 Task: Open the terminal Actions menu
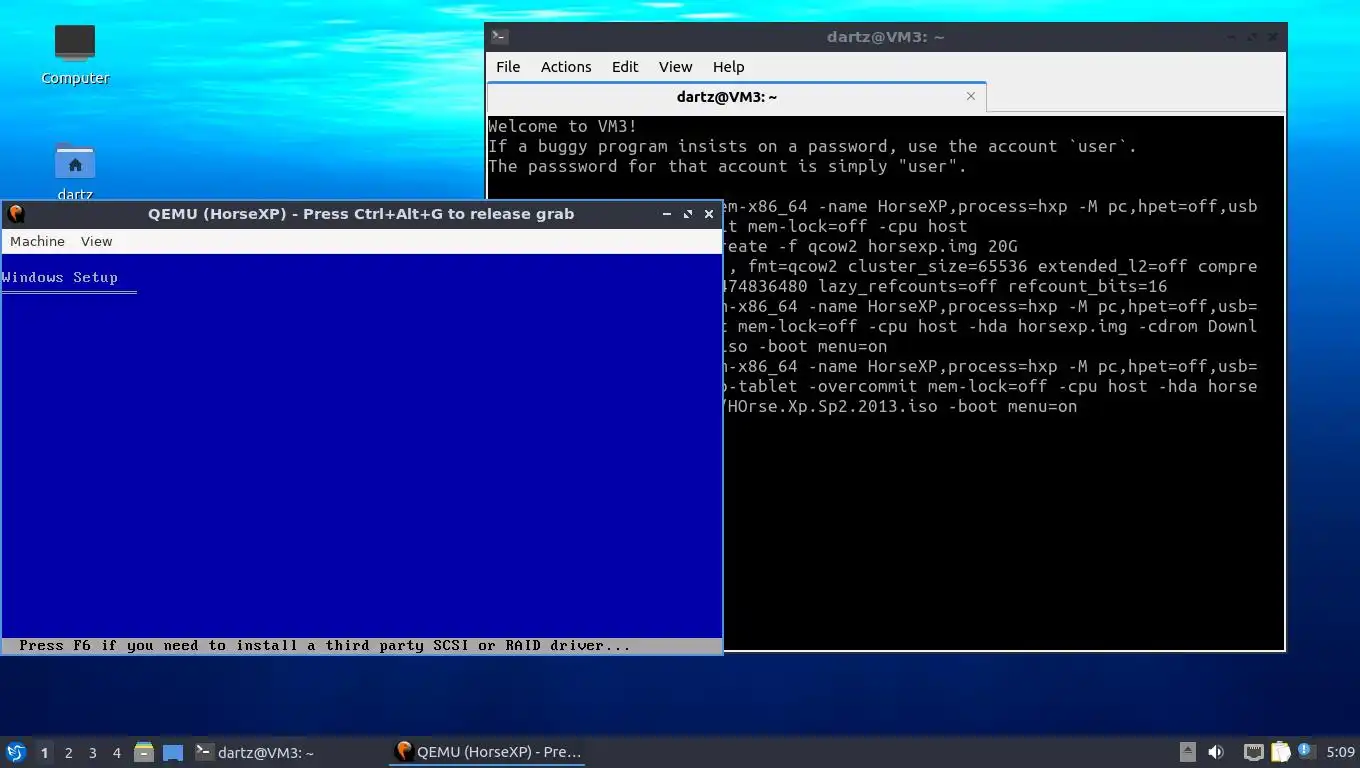pyautogui.click(x=566, y=67)
